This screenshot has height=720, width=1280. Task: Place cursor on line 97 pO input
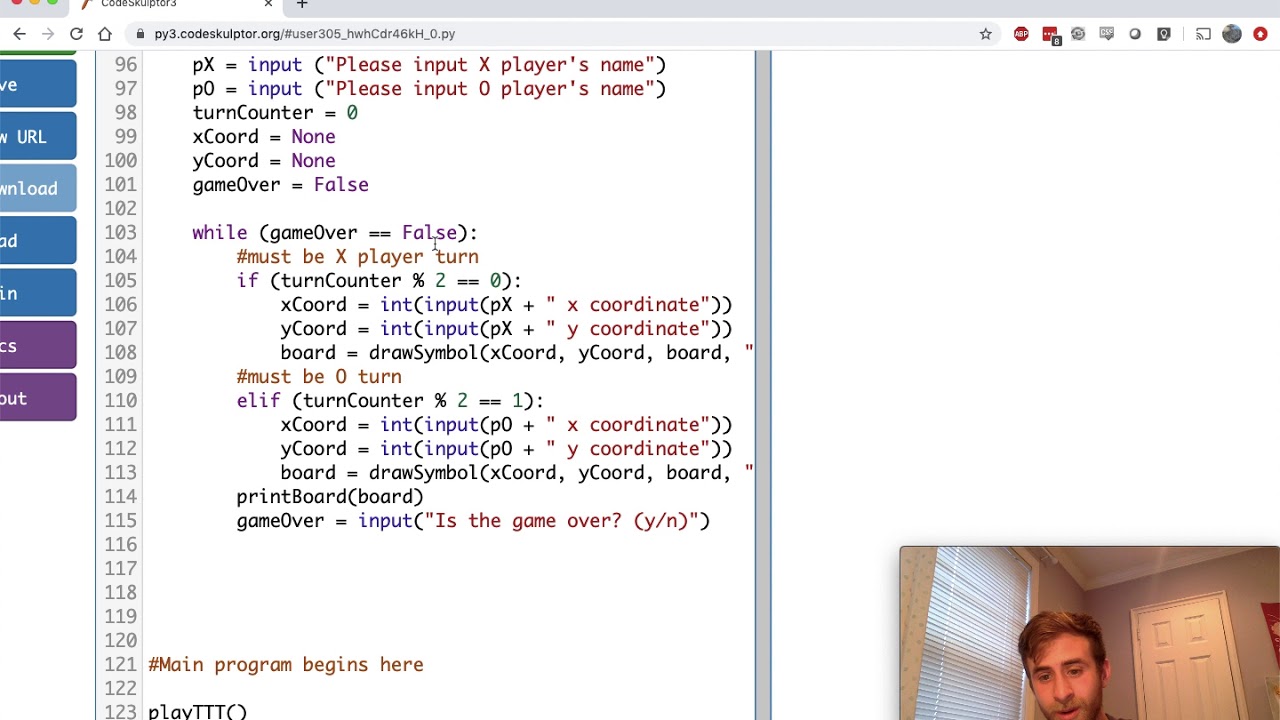pos(429,89)
